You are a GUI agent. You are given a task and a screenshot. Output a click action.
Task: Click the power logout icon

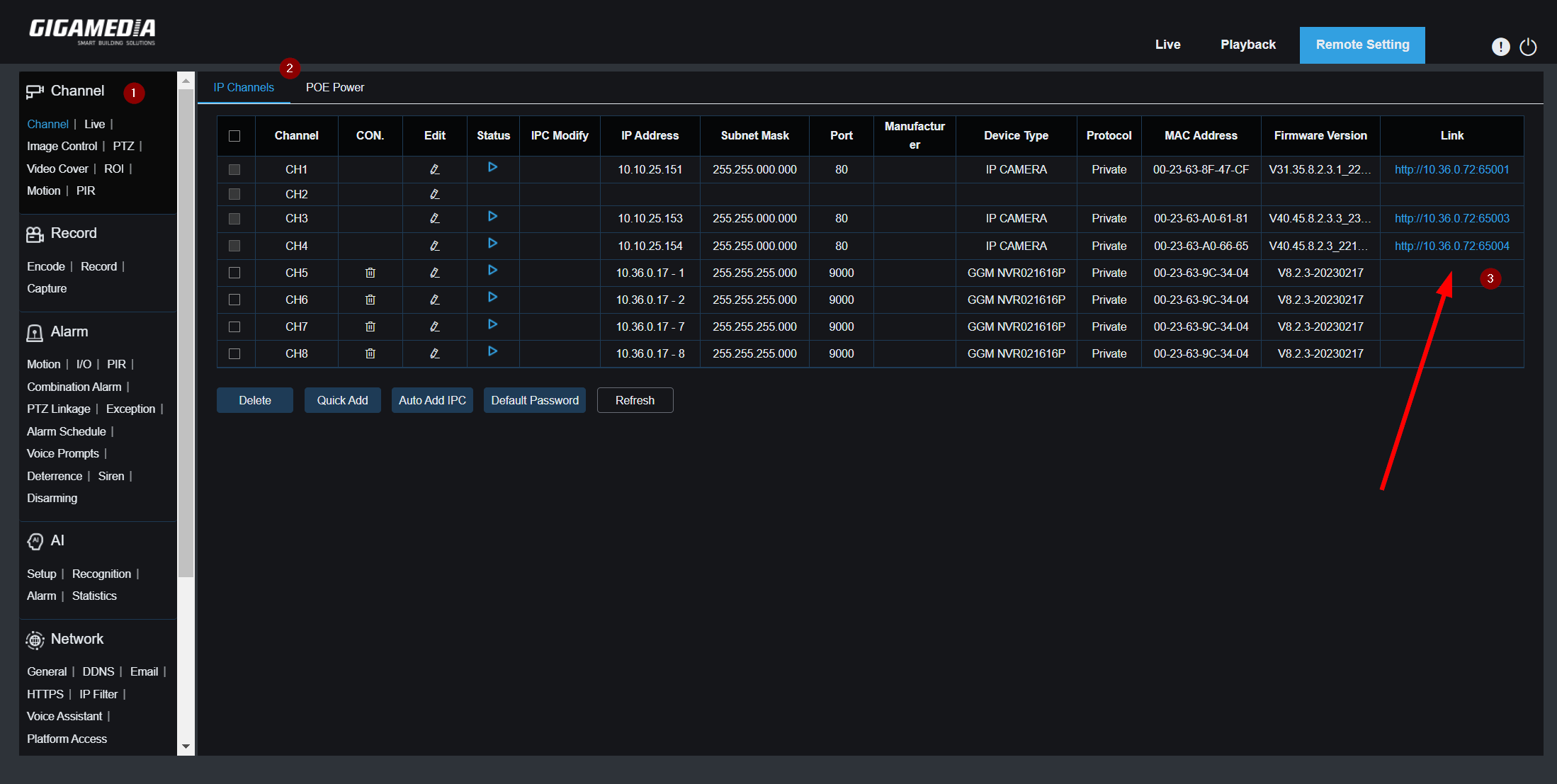(1528, 47)
